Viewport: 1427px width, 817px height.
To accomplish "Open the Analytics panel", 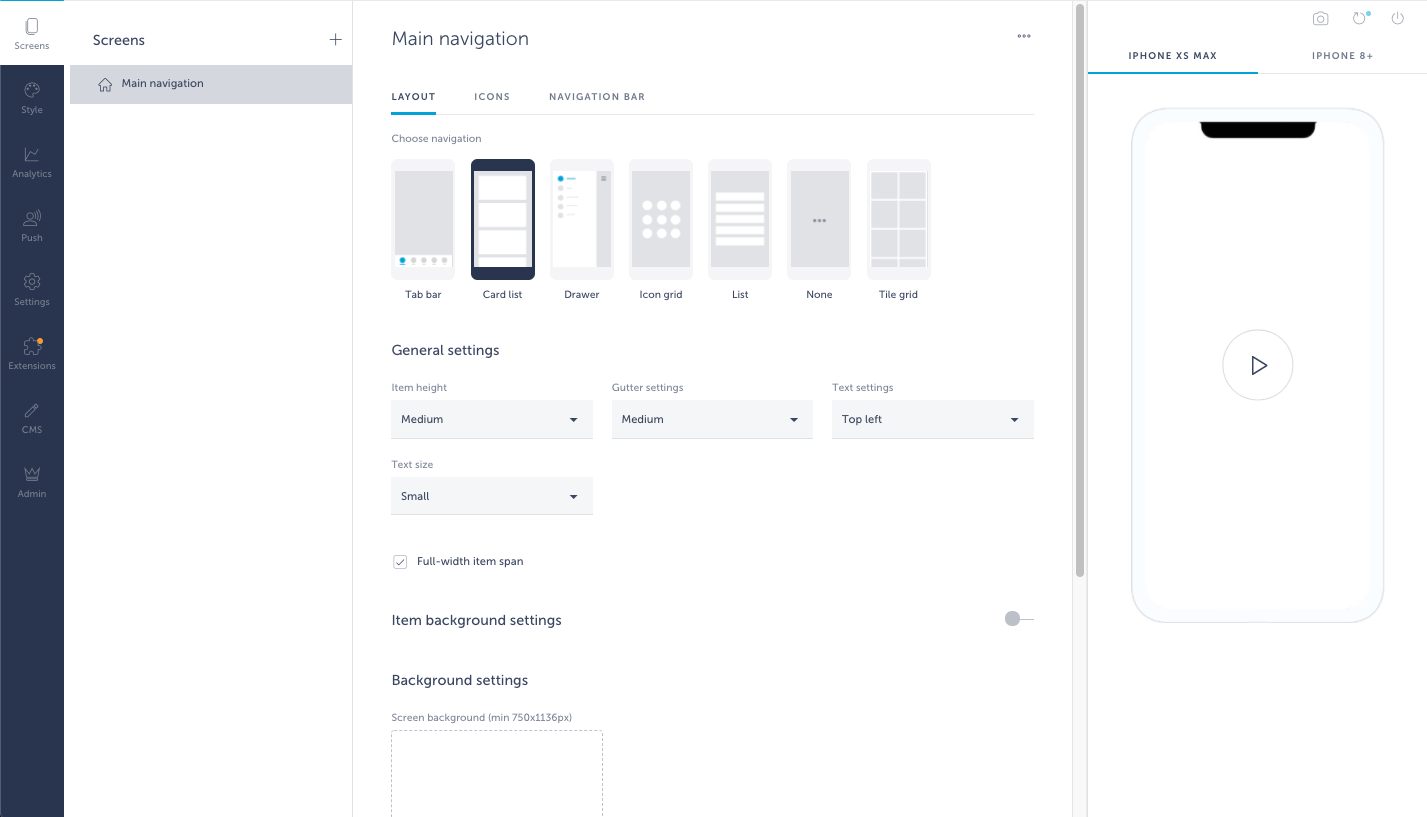I will tap(31, 162).
